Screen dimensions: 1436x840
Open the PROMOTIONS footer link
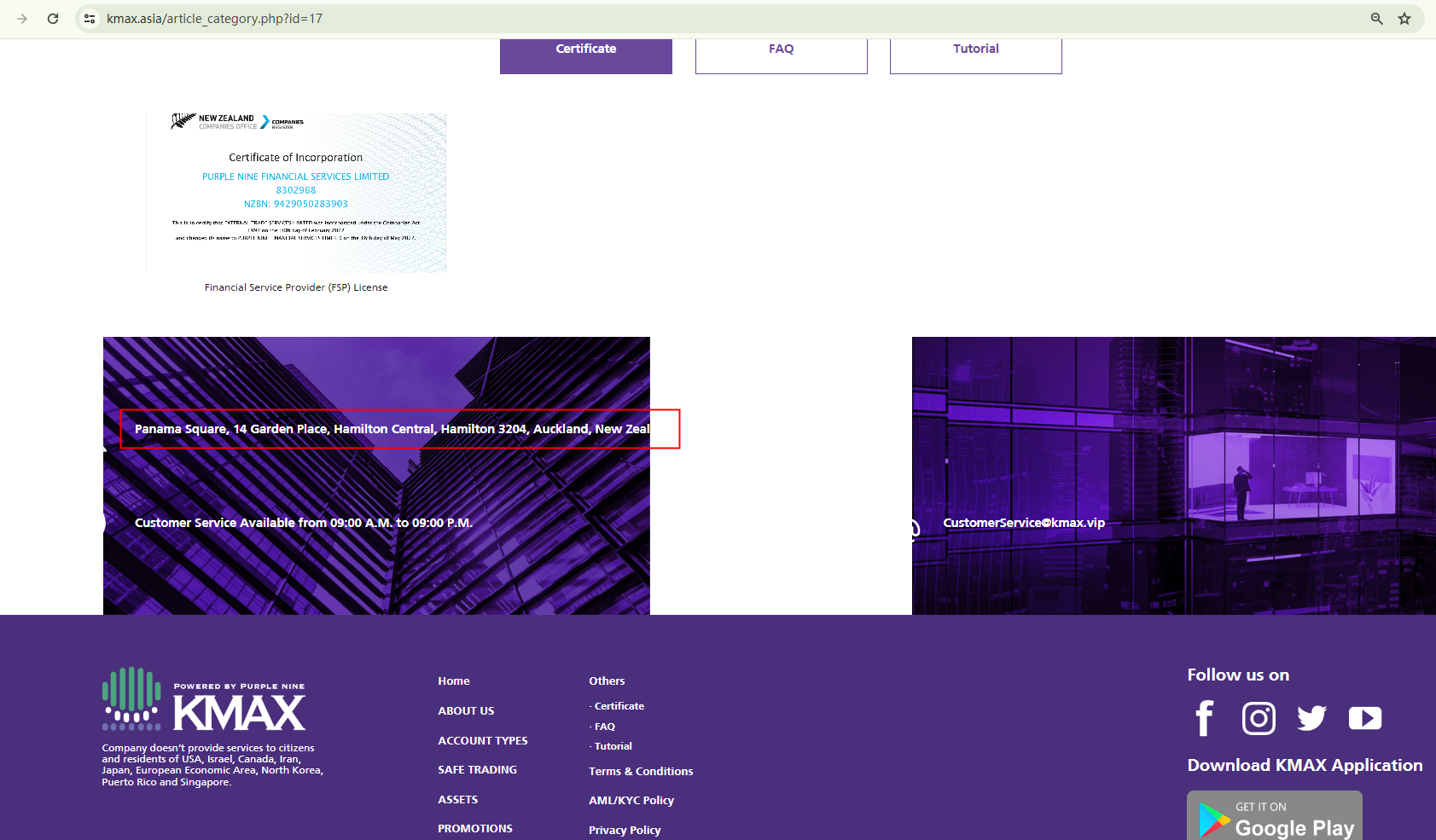475,829
